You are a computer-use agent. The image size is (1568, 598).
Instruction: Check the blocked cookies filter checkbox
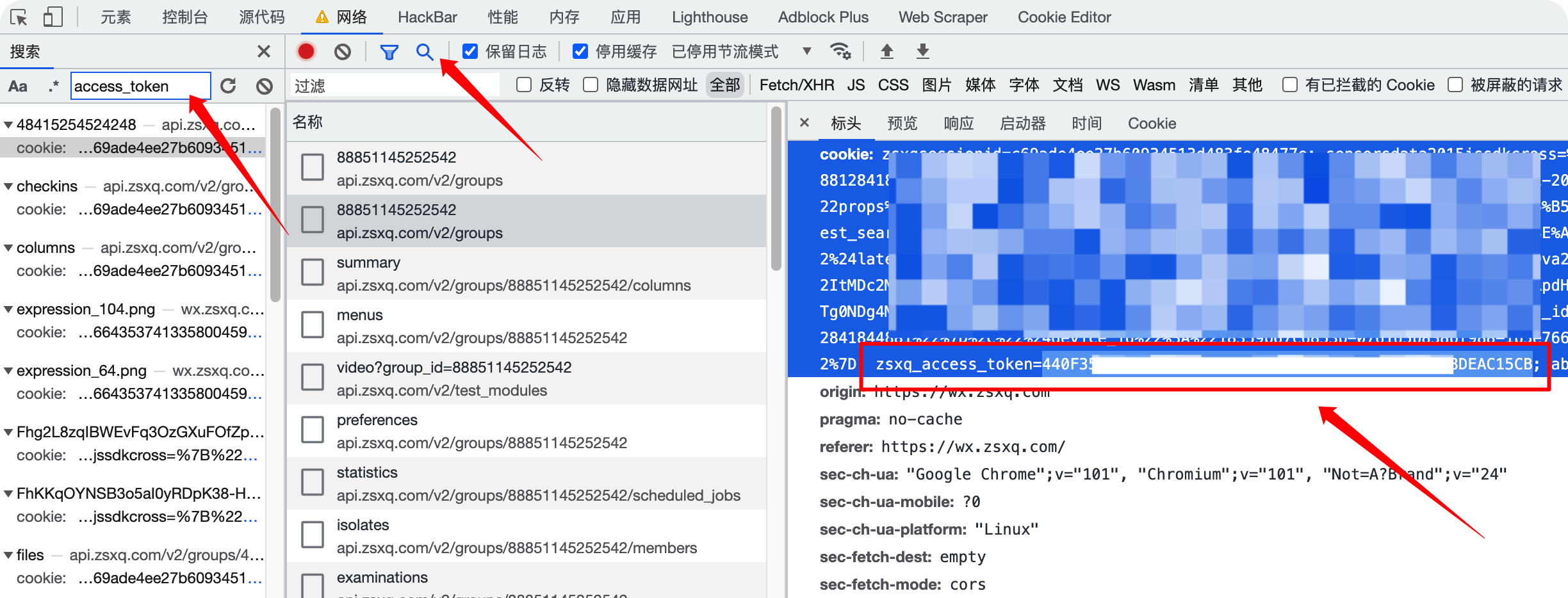pos(1290,85)
